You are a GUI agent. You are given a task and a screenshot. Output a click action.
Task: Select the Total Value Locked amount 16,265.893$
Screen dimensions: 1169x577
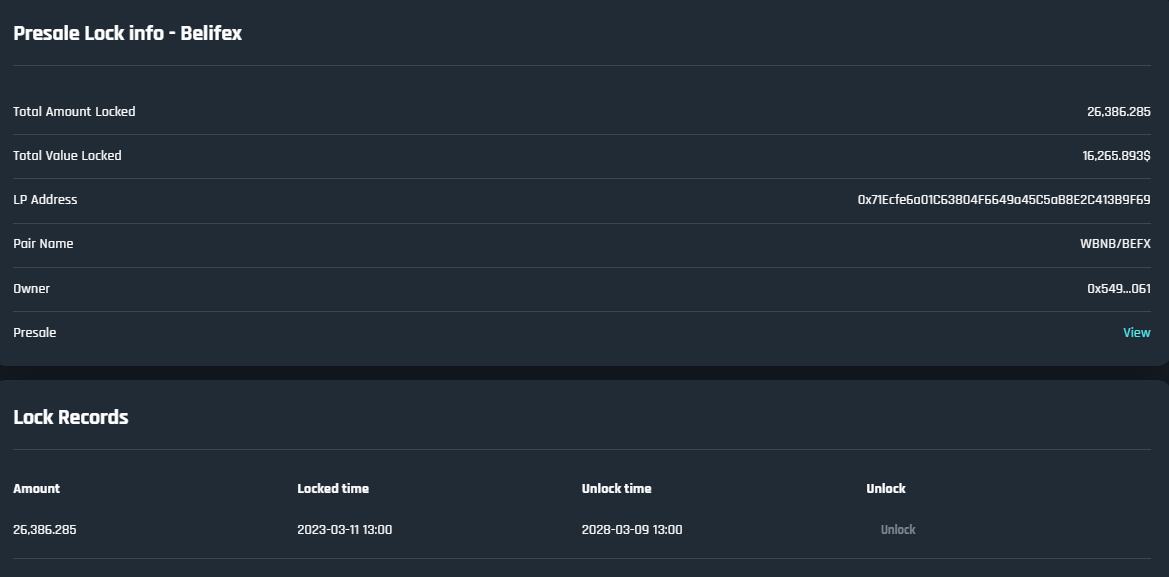[x=1116, y=156]
